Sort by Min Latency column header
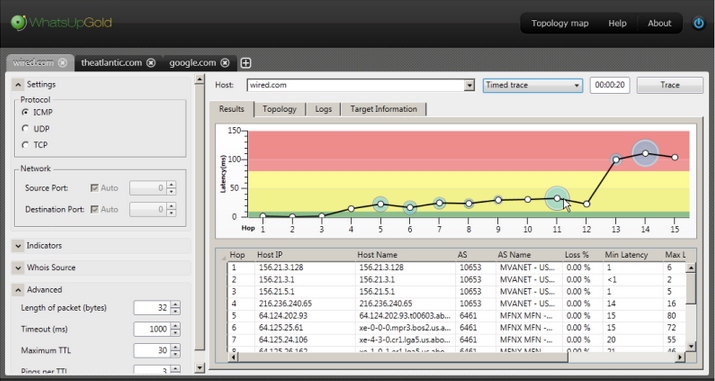This screenshot has height=381, width=715. (x=632, y=255)
